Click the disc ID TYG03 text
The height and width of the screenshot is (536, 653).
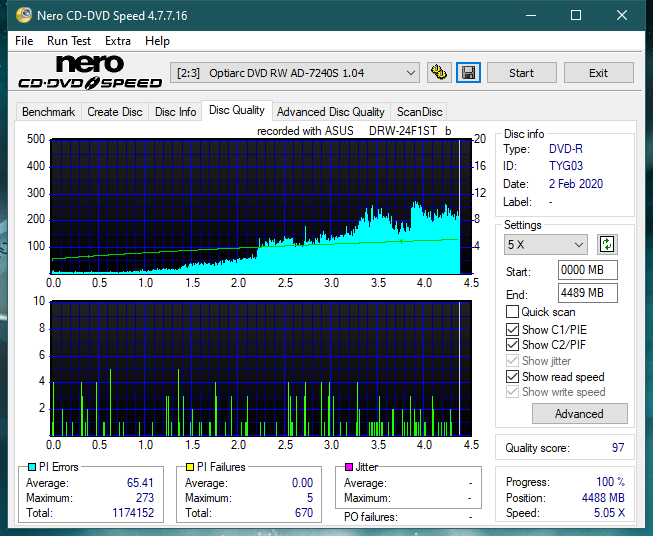click(x=566, y=166)
